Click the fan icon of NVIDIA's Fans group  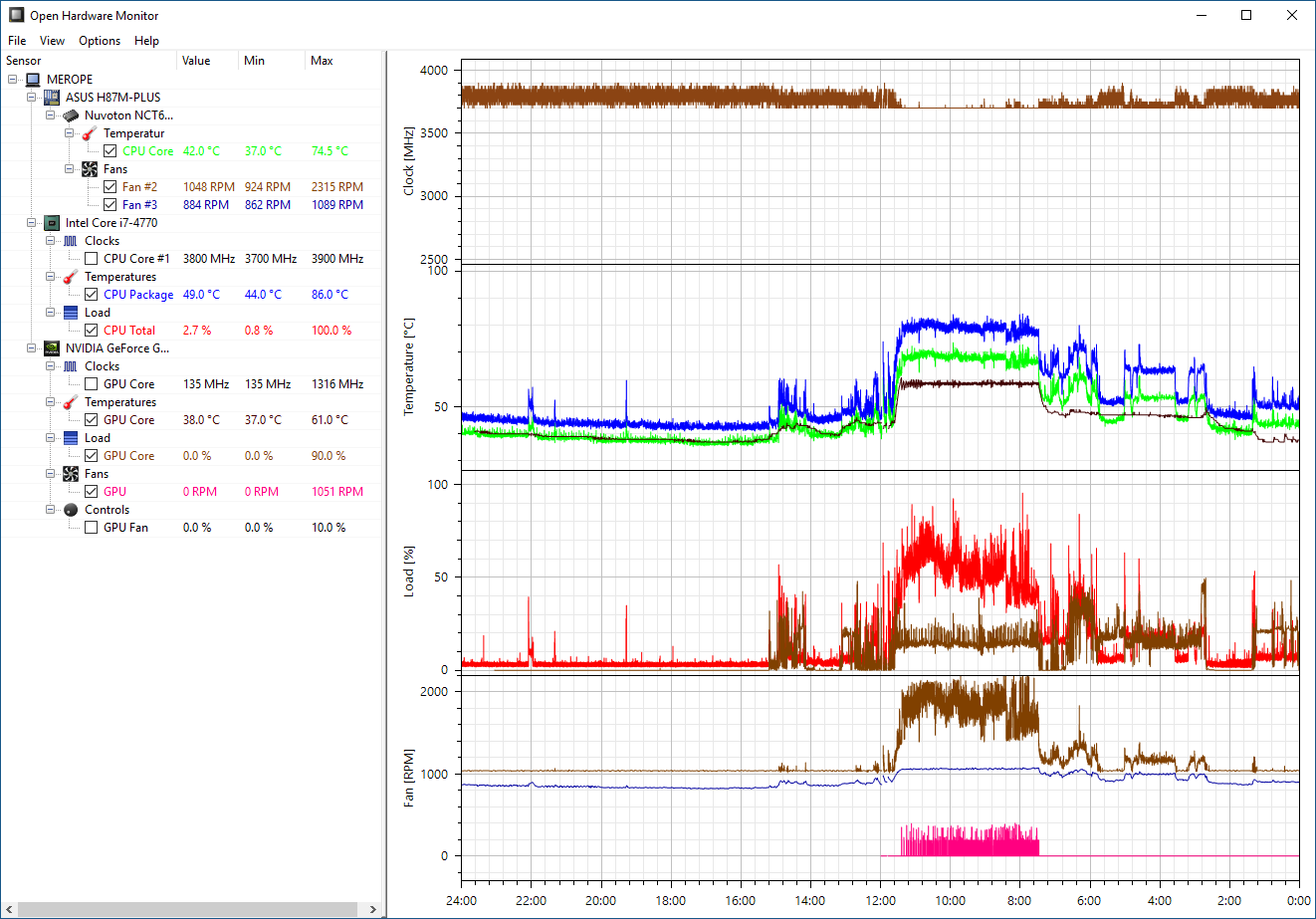(x=71, y=474)
